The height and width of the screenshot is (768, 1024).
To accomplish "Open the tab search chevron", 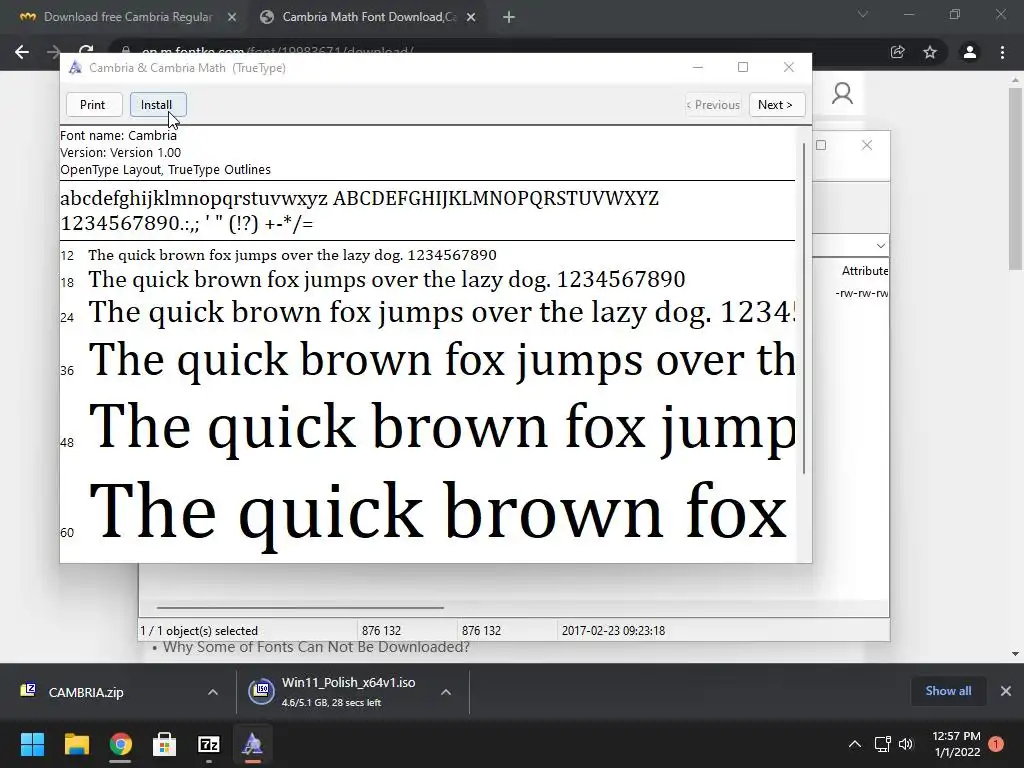I will [863, 14].
